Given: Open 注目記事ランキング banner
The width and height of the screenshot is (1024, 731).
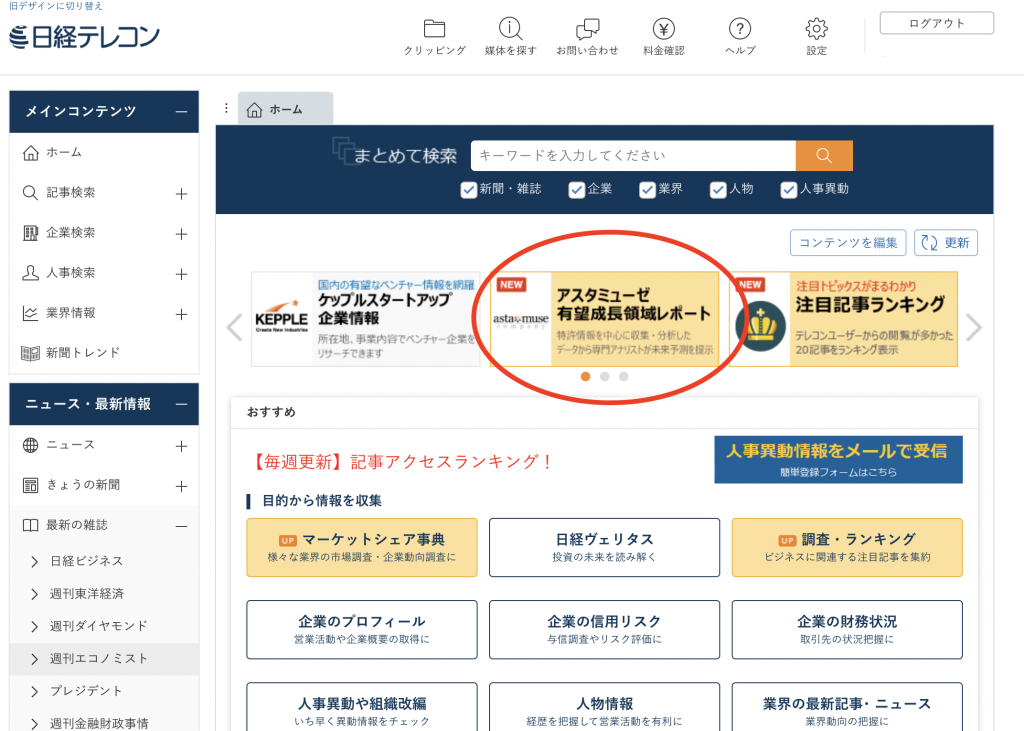Looking at the screenshot, I should tap(843, 319).
